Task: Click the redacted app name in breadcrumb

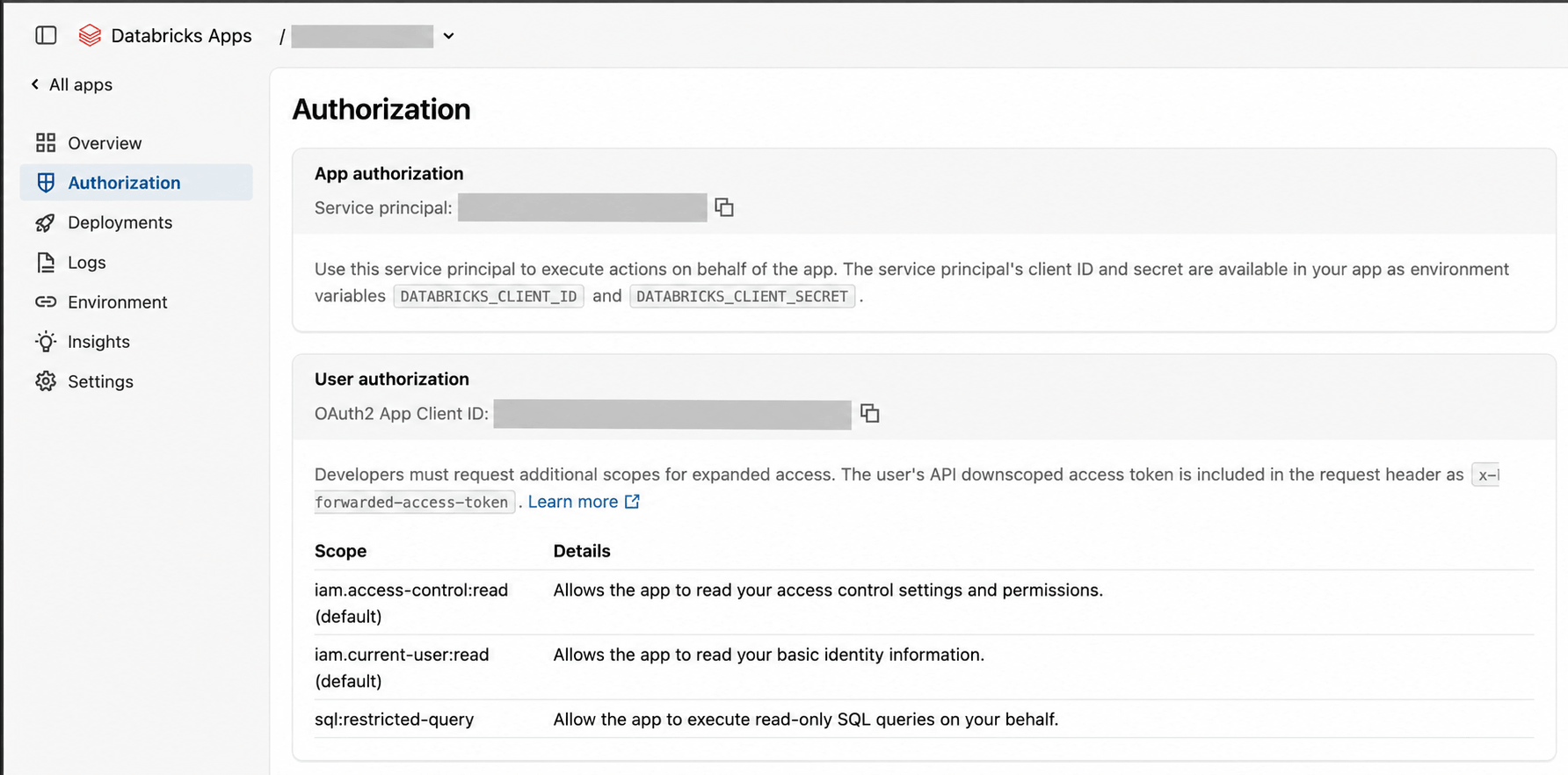Action: click(x=362, y=36)
